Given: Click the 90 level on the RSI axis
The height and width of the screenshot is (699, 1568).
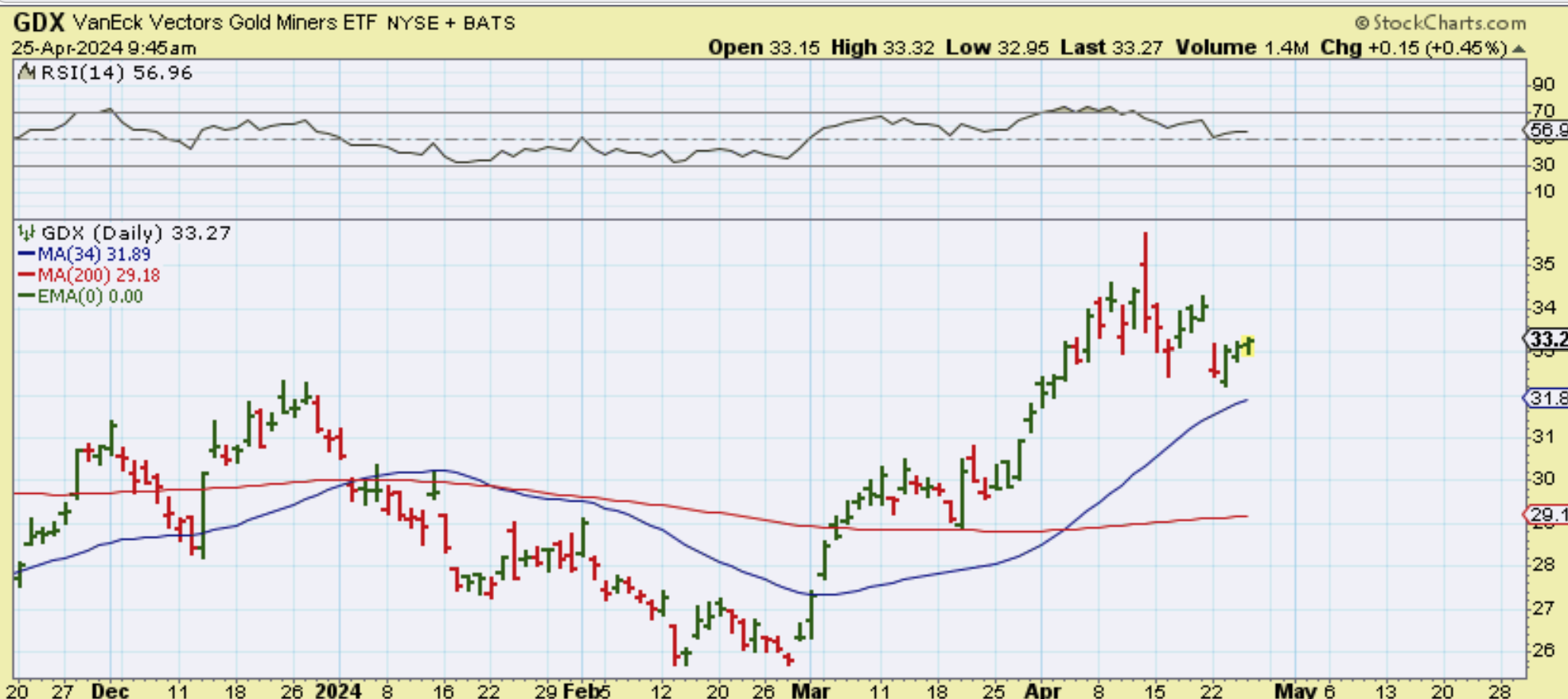Looking at the screenshot, I should click(x=1543, y=85).
